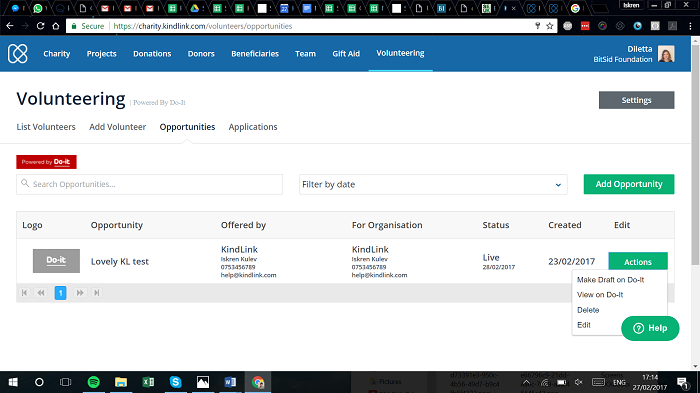Image resolution: width=700 pixels, height=393 pixels.
Task: Choose Edit from Actions menu
Action: click(583, 325)
